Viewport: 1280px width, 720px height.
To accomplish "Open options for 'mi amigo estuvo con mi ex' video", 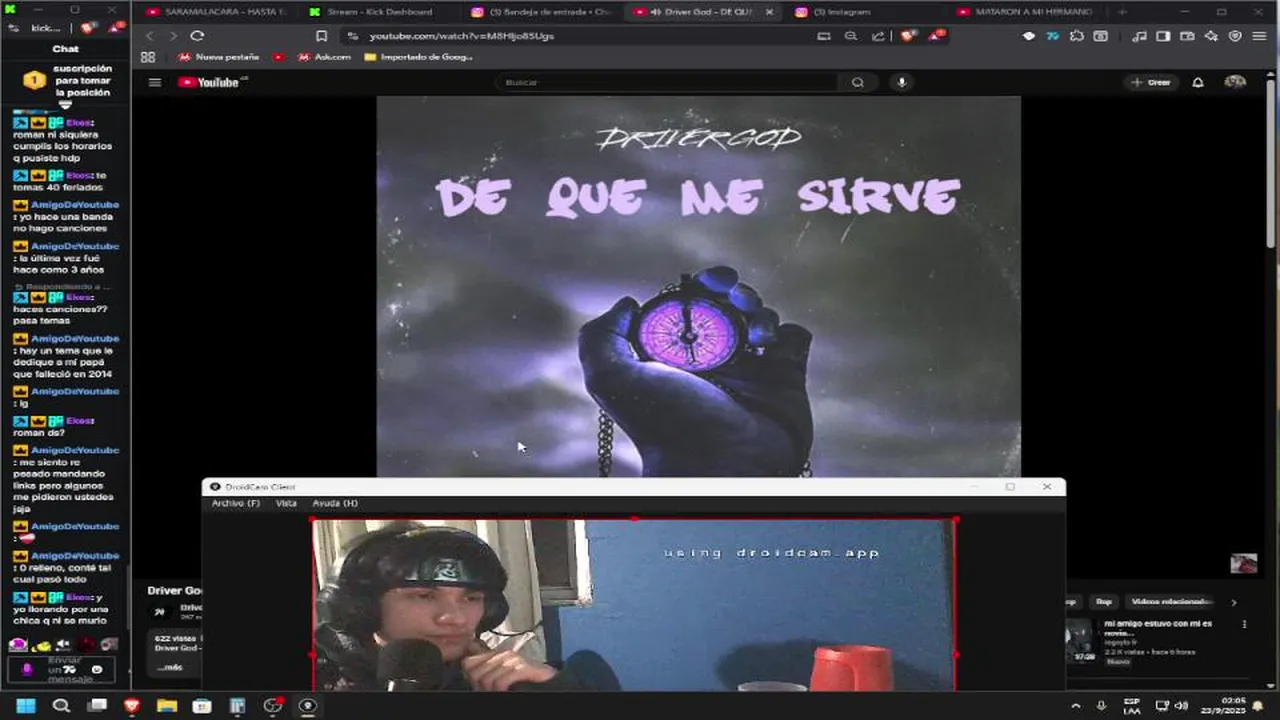I will click(x=1244, y=624).
